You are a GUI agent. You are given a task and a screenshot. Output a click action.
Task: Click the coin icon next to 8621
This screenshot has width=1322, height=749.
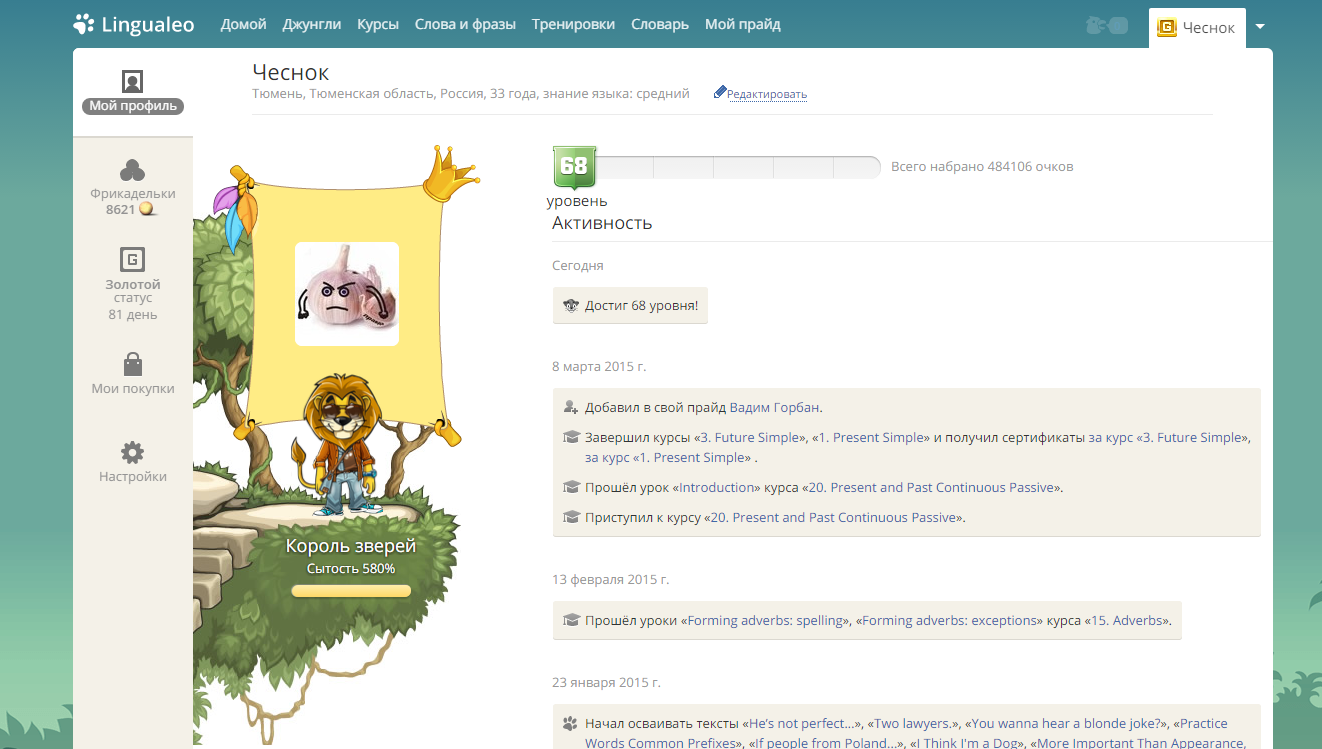[148, 210]
